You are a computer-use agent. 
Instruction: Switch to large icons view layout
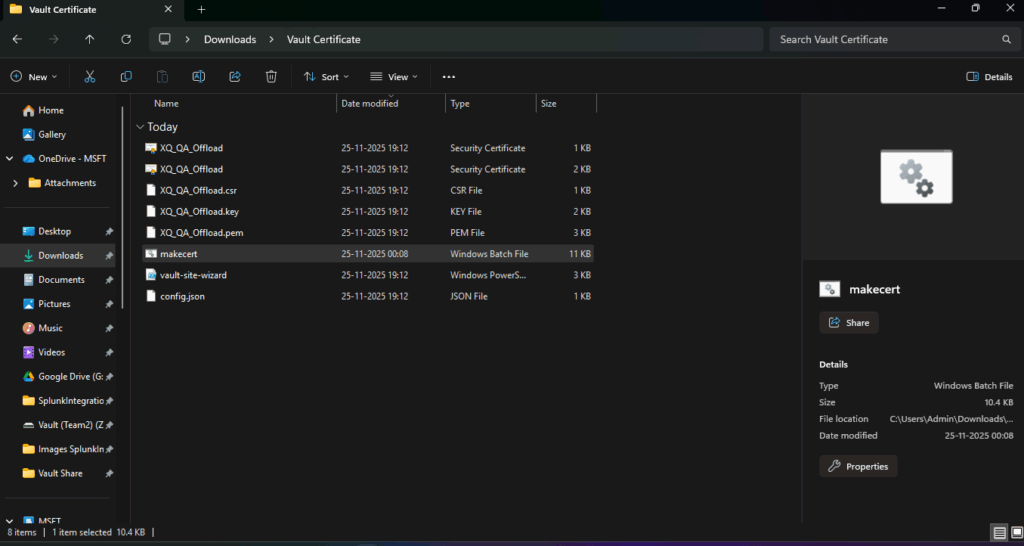click(1015, 532)
